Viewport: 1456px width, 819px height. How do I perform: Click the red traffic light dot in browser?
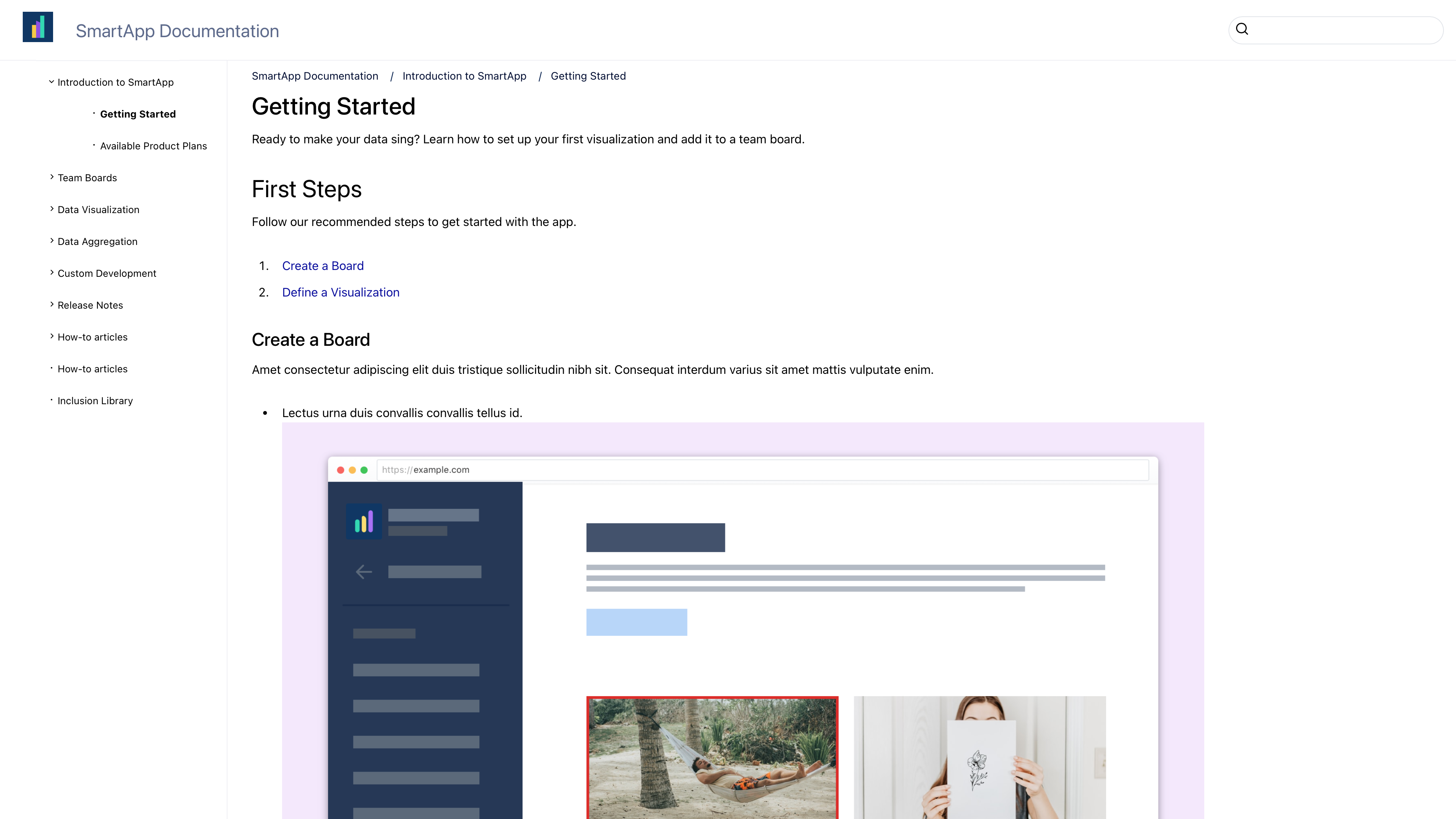[340, 469]
